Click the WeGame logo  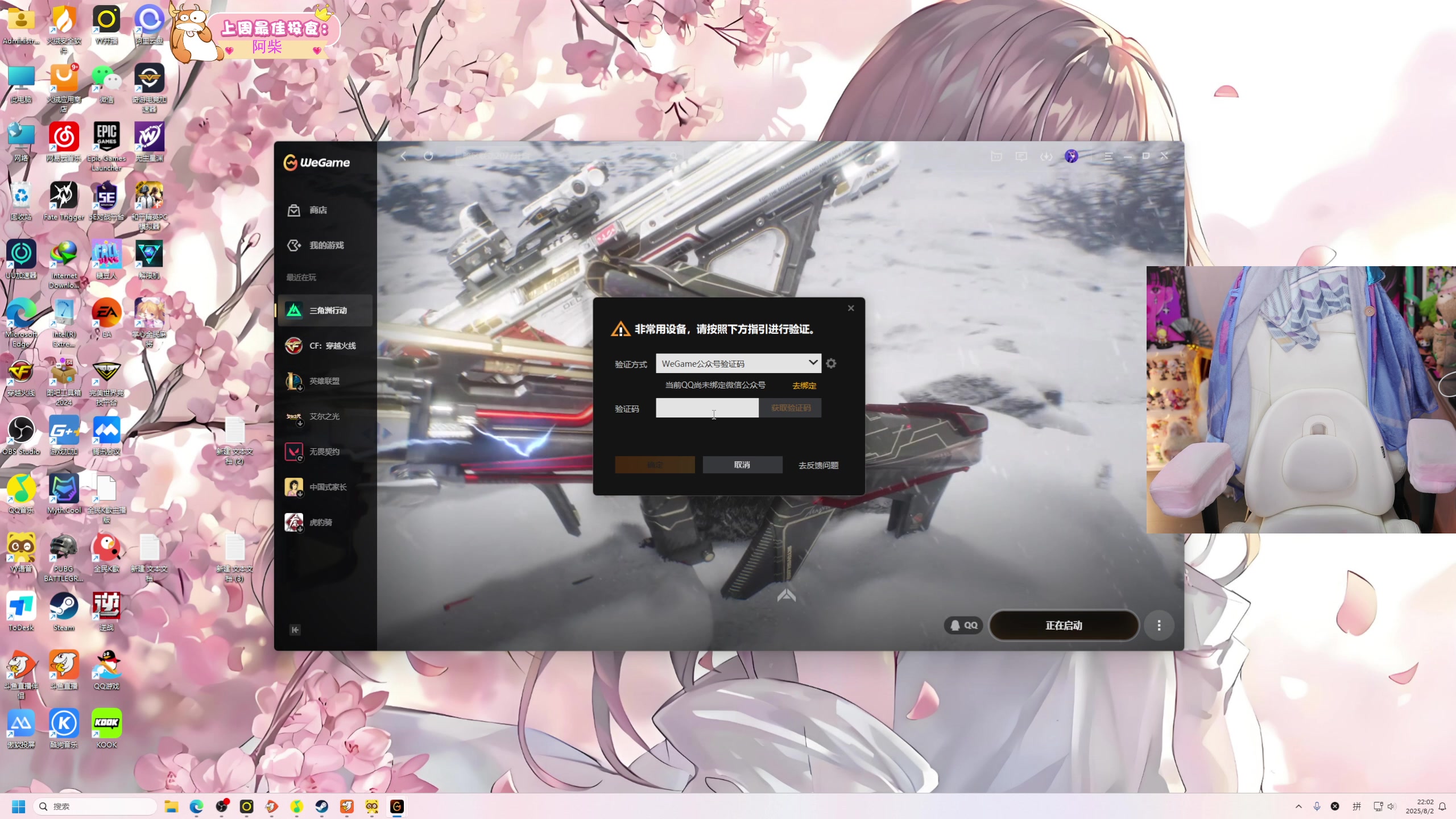pyautogui.click(x=317, y=163)
